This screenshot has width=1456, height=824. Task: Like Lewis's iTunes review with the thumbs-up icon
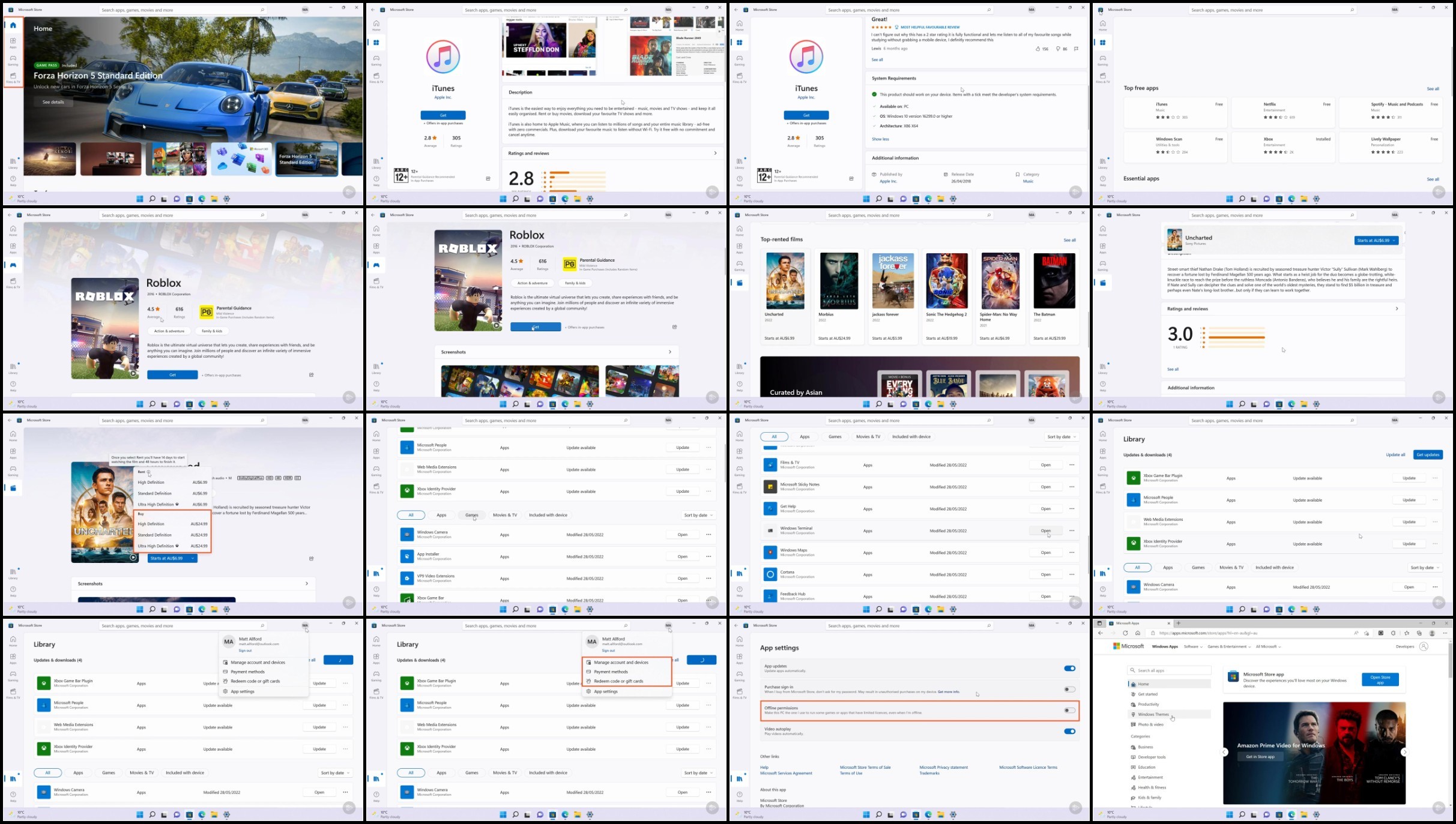(1038, 49)
